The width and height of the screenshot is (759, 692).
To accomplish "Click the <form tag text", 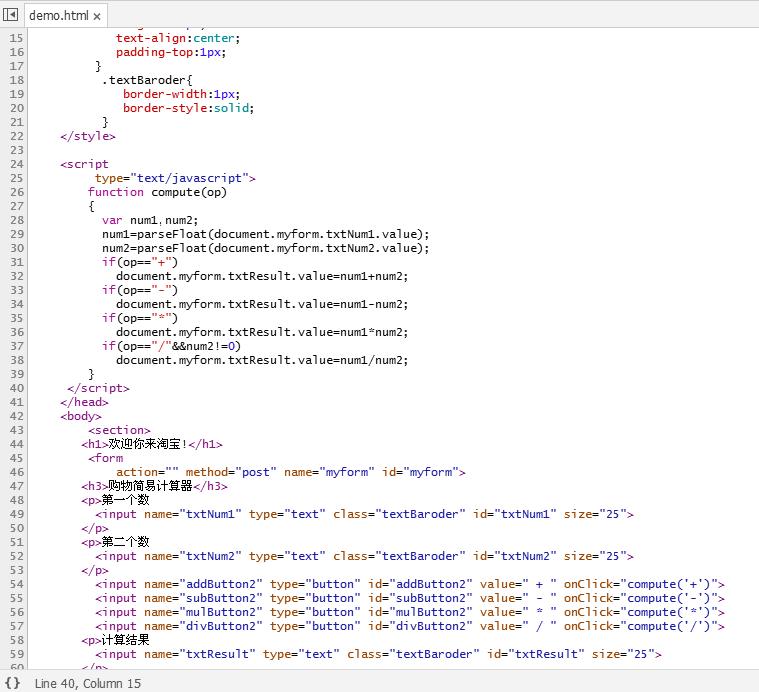I will [x=106, y=458].
